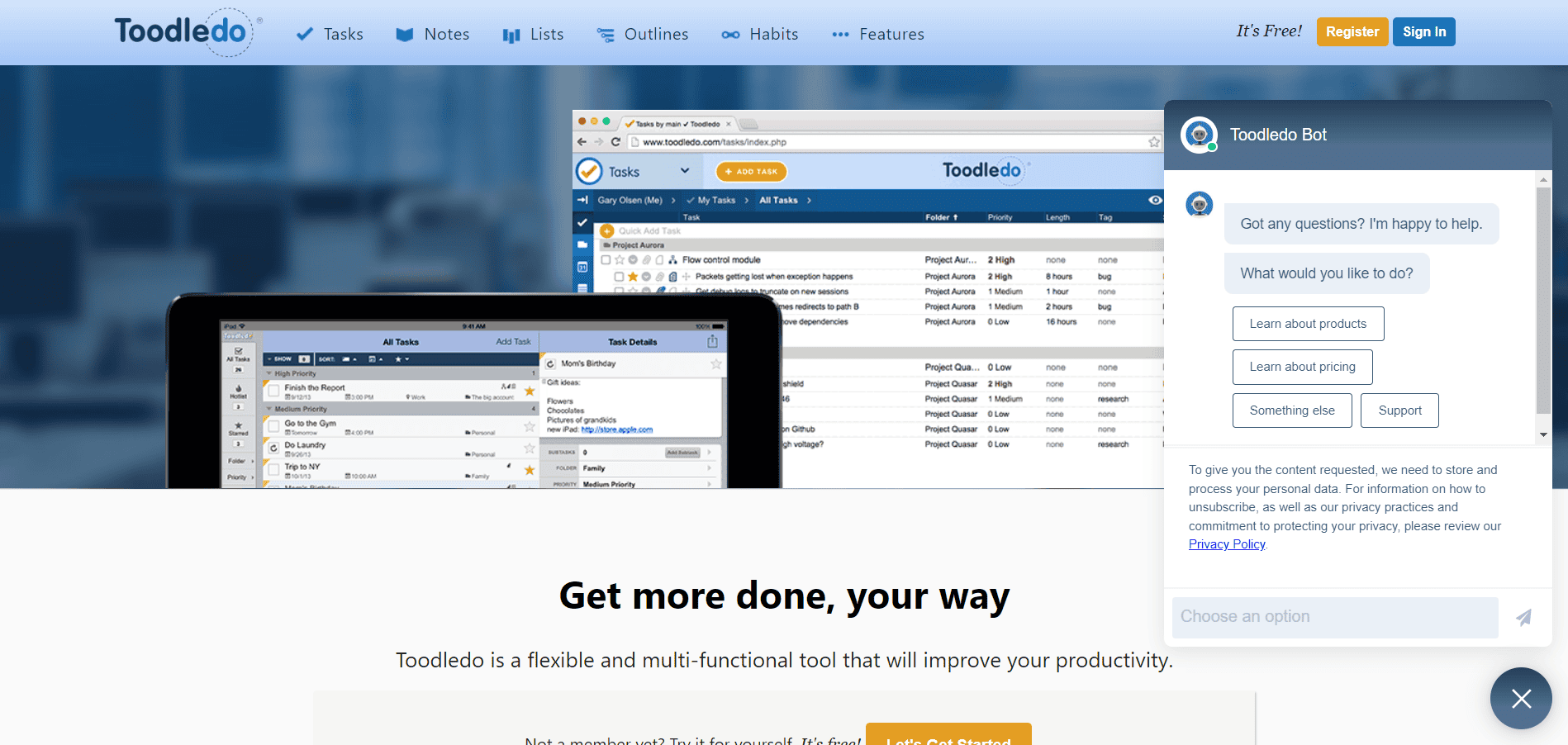Screen dimensions: 1568x745
Task: Click the All Tasks breadcrumb in desktop screenshot
Action: coord(778,200)
